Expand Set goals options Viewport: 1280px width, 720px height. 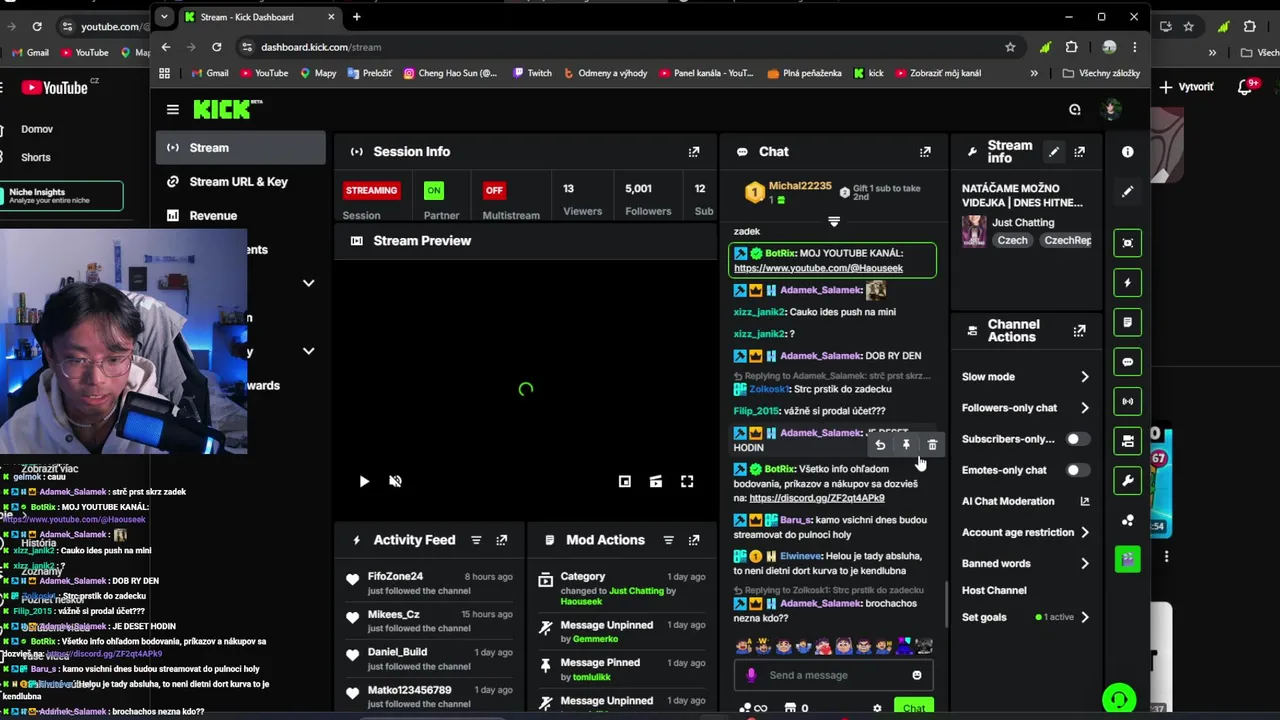coord(1085,617)
